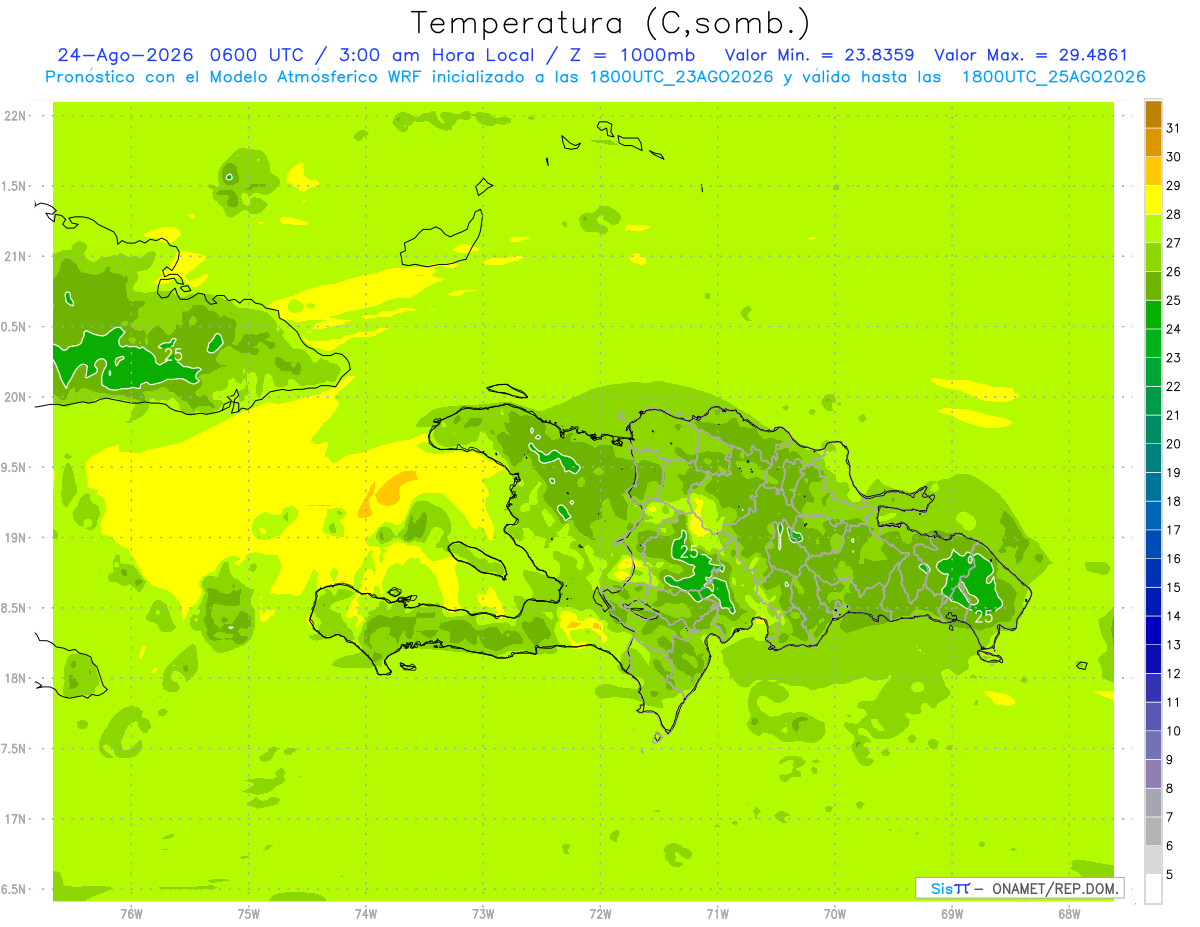Click the 'Valor Max. = 29.4861' value

point(1030,56)
